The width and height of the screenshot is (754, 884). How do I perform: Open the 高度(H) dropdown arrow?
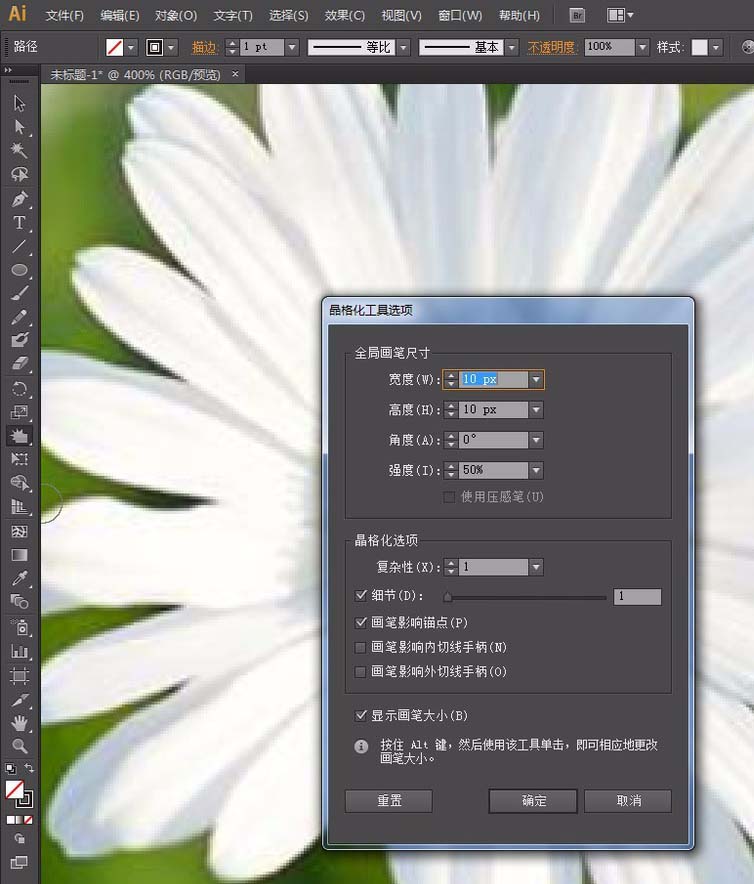coord(536,410)
